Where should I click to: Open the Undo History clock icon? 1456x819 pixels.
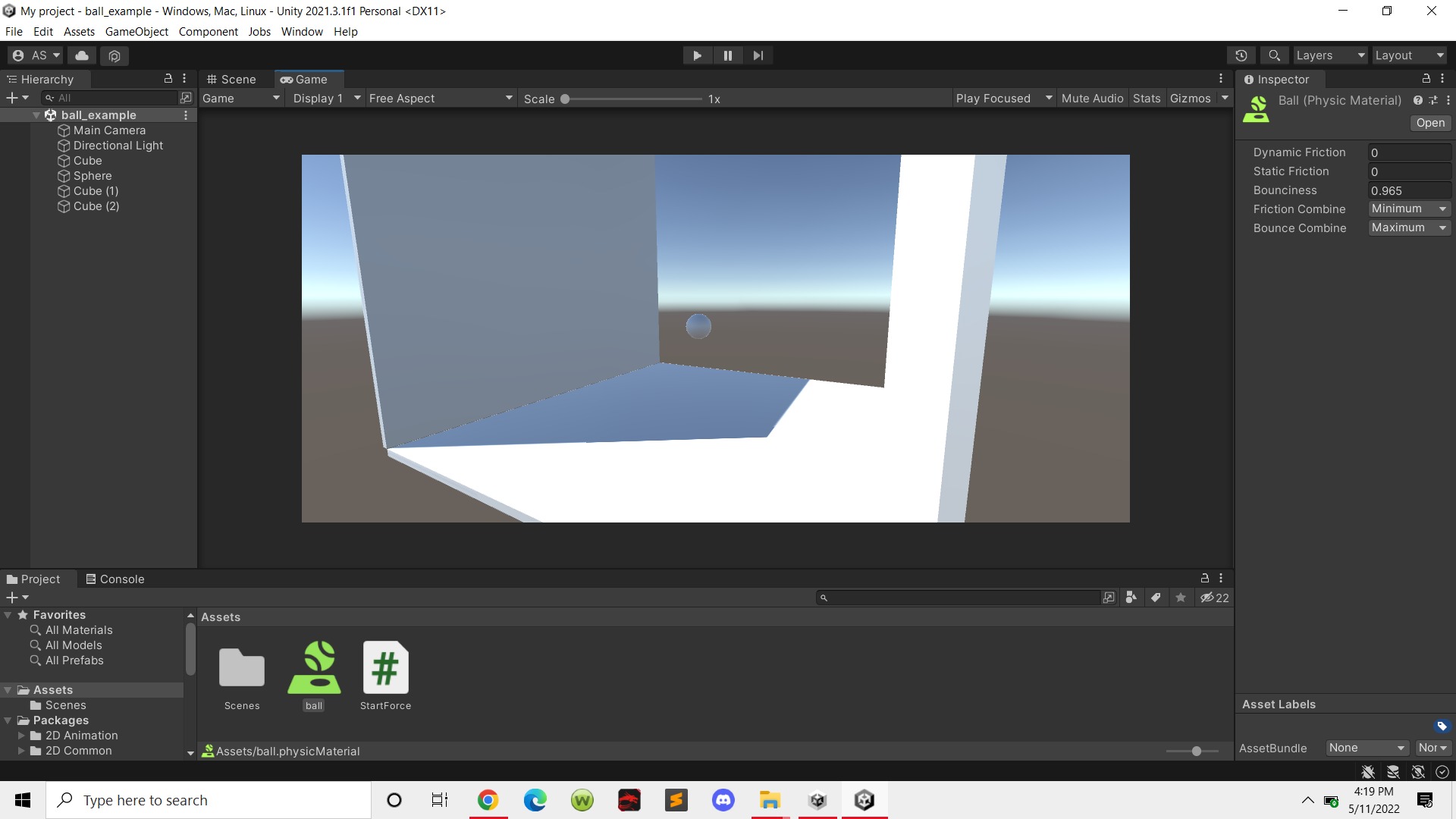pyautogui.click(x=1241, y=55)
